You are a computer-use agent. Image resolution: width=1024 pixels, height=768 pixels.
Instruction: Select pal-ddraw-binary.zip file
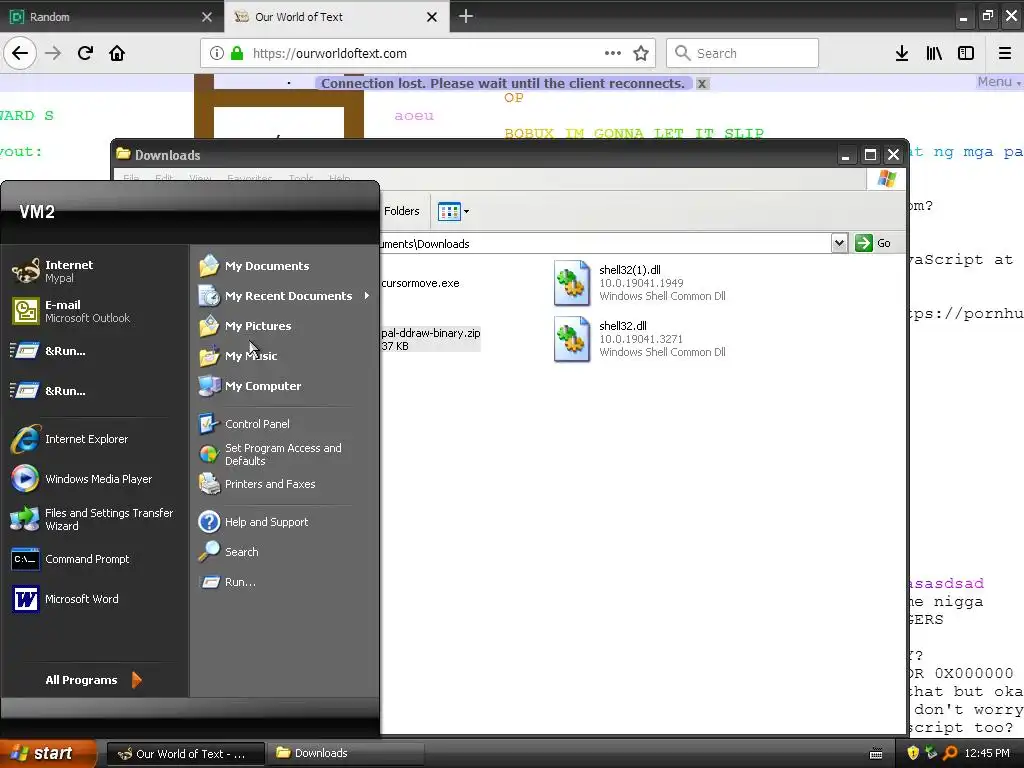tap(430, 339)
